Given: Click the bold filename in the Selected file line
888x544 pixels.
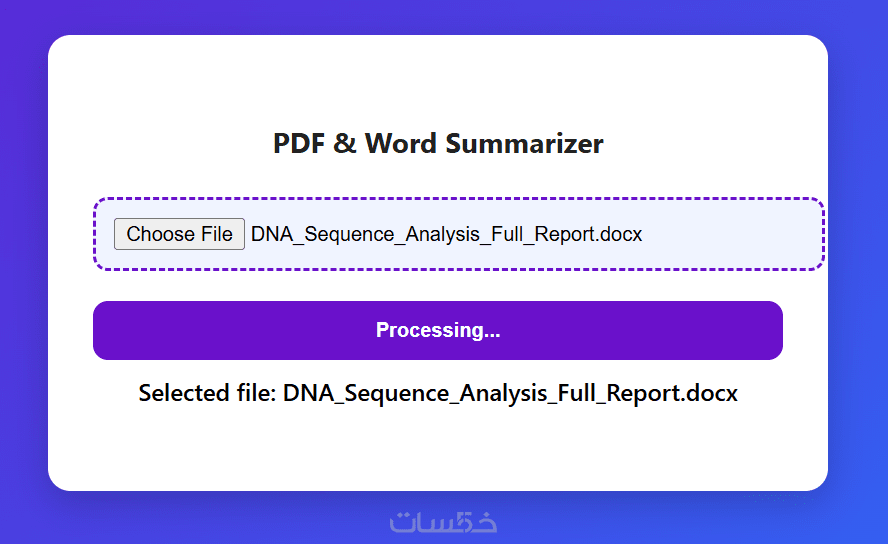Looking at the screenshot, I should tap(510, 393).
